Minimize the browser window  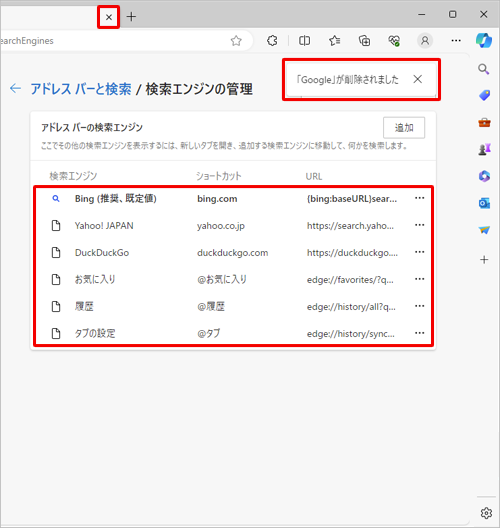pos(422,14)
